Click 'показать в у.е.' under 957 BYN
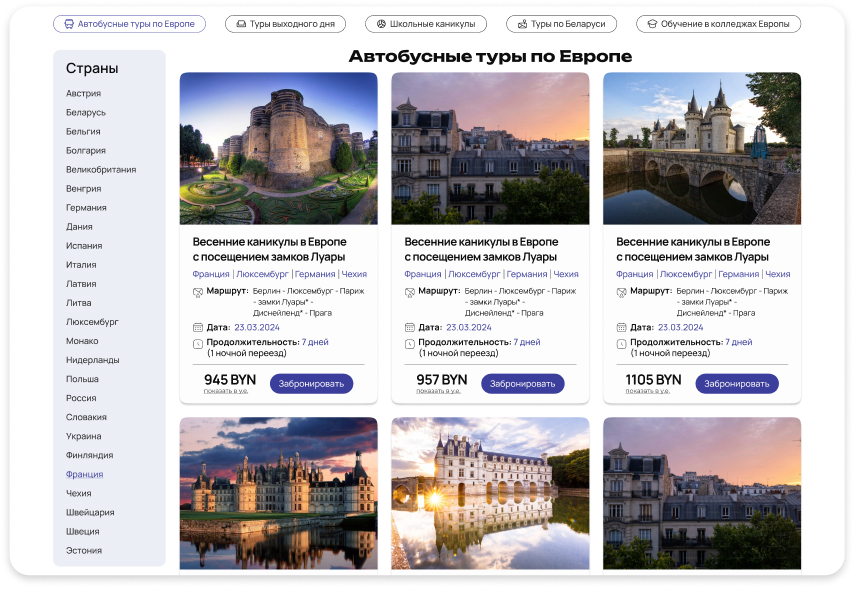 tap(438, 391)
